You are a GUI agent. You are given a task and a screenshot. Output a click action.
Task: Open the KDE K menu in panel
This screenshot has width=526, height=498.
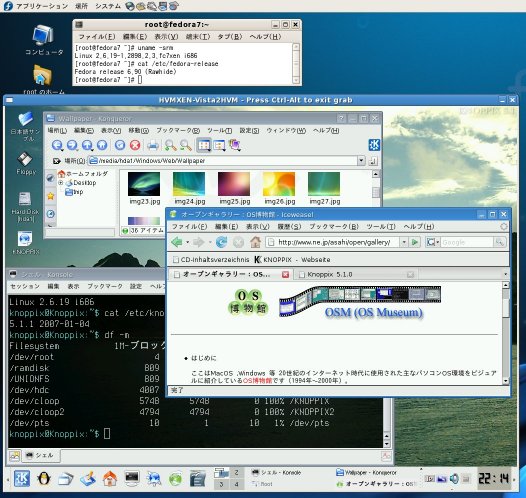pyautogui.click(x=22, y=479)
